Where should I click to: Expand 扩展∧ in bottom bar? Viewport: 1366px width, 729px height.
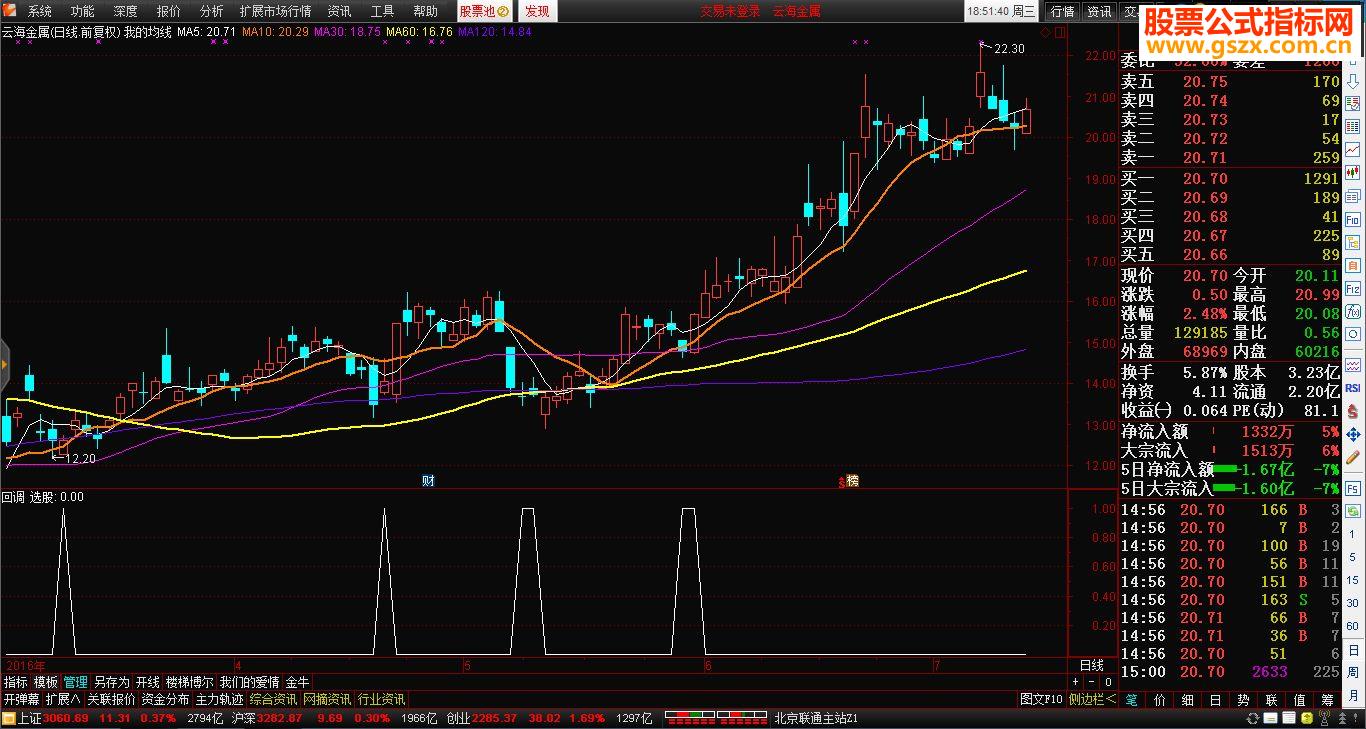click(x=63, y=699)
